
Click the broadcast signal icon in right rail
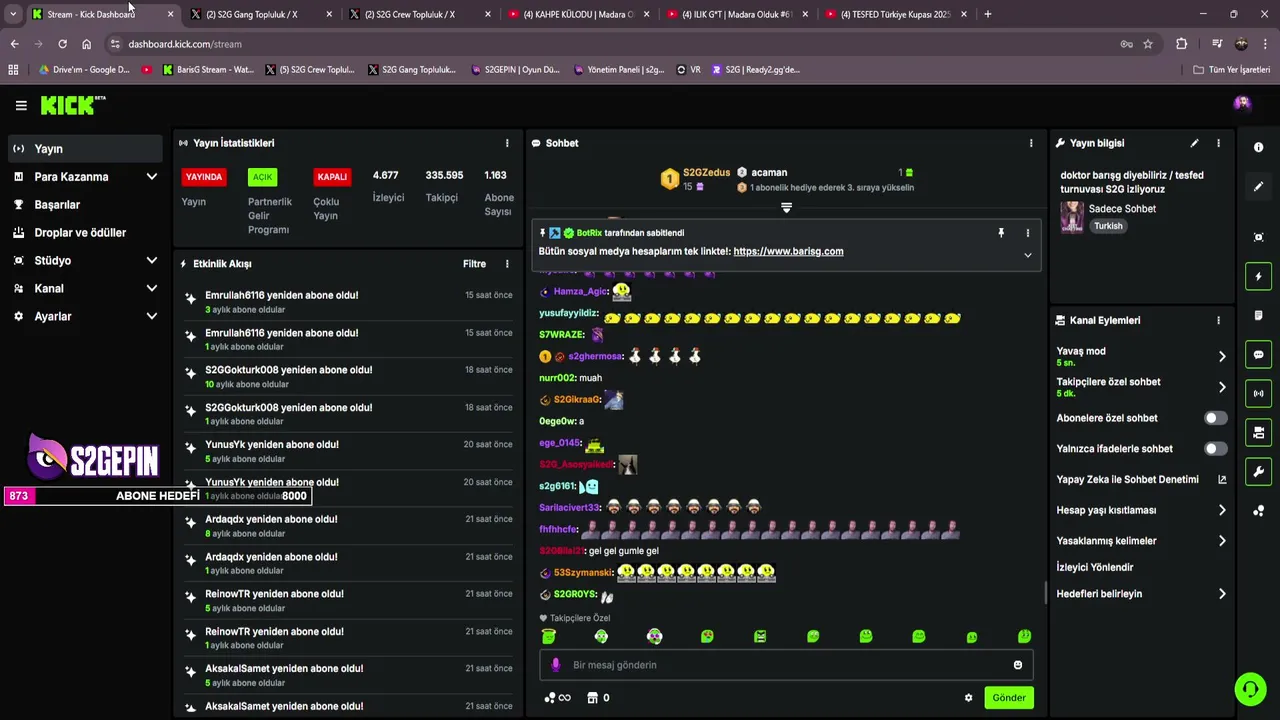1258,393
